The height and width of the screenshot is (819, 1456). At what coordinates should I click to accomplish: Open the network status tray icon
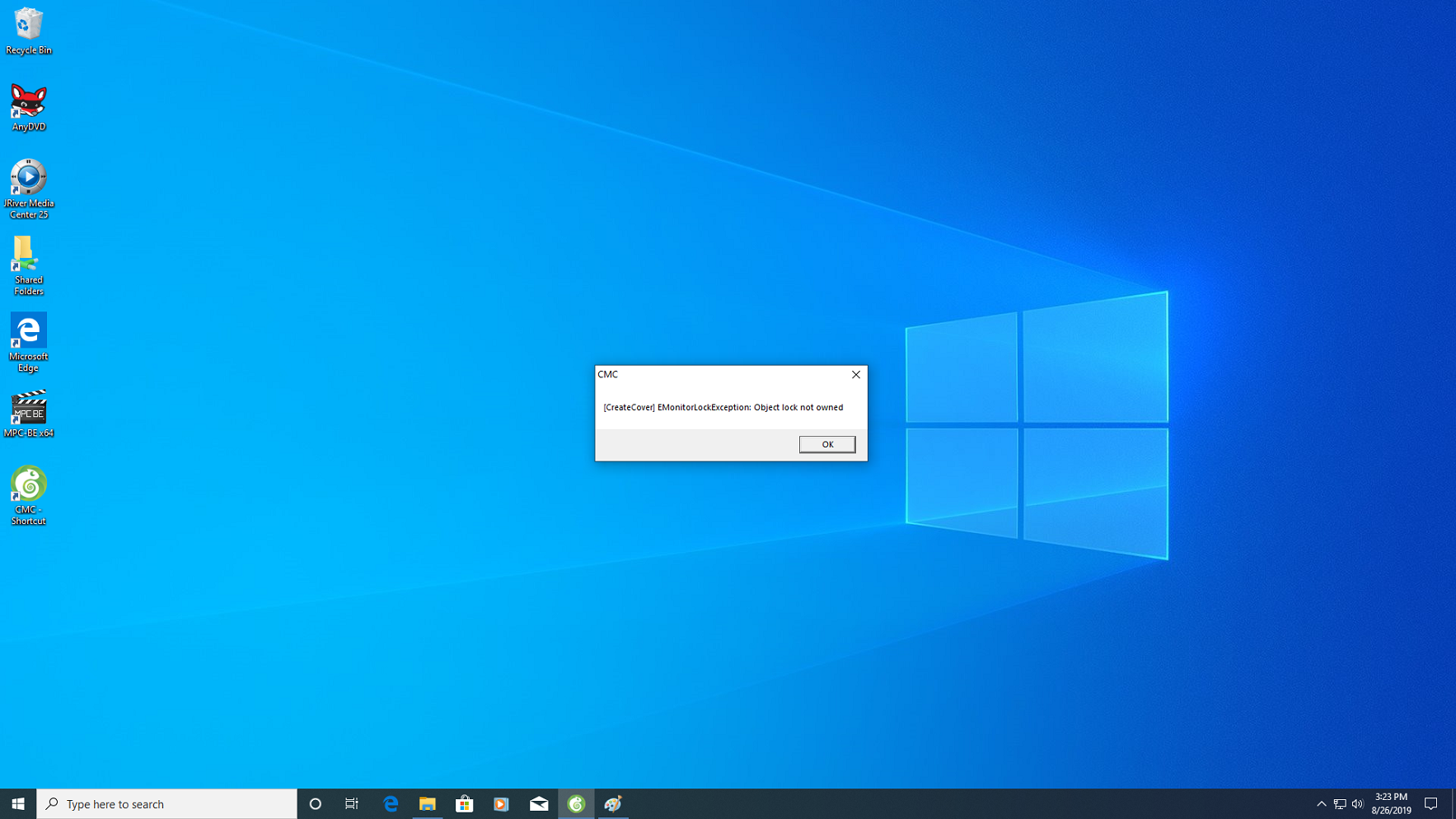[x=1340, y=804]
